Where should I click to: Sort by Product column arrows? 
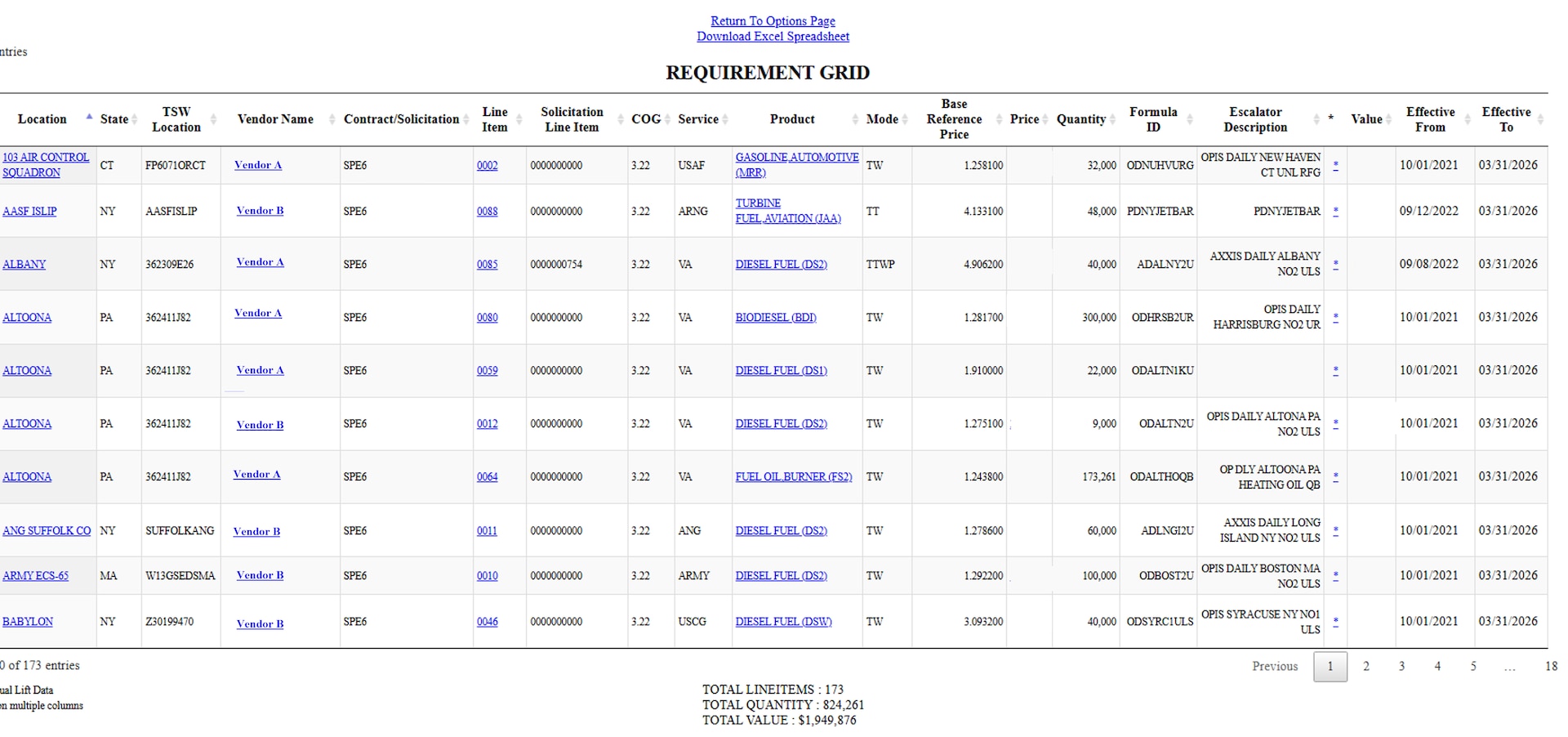pos(855,119)
